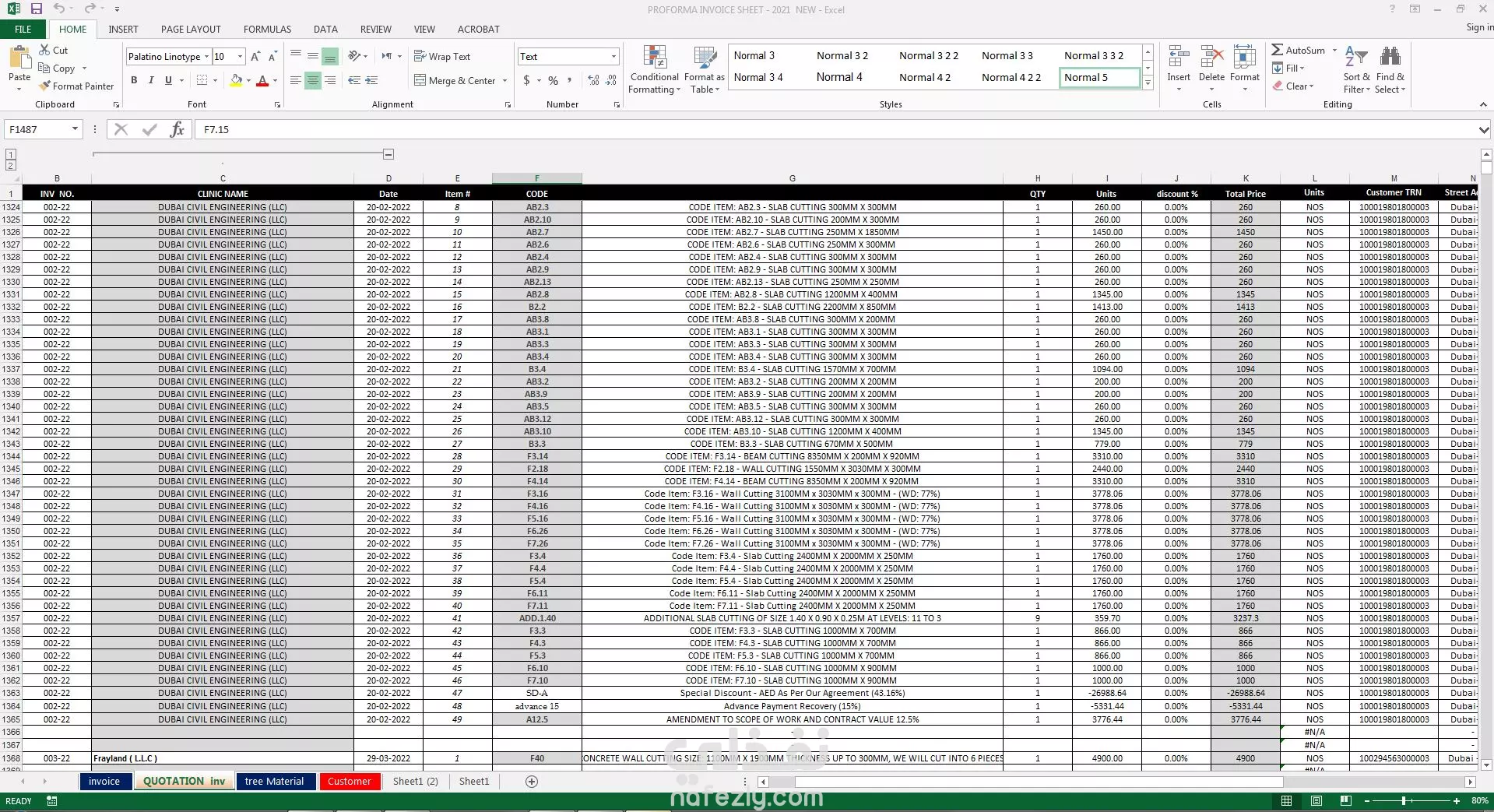Click the Undo arrow icon
This screenshot has width=1494, height=812.
[60, 9]
